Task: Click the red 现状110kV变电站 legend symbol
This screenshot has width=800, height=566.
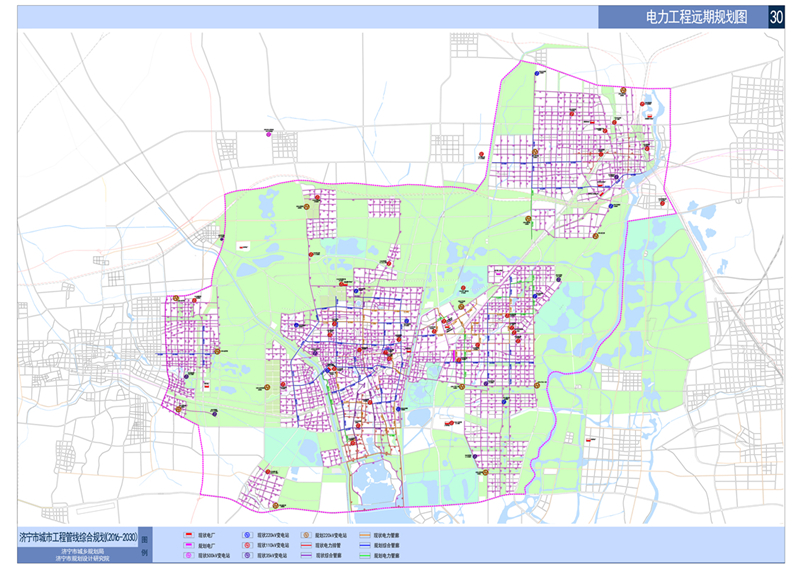Action: [x=247, y=545]
